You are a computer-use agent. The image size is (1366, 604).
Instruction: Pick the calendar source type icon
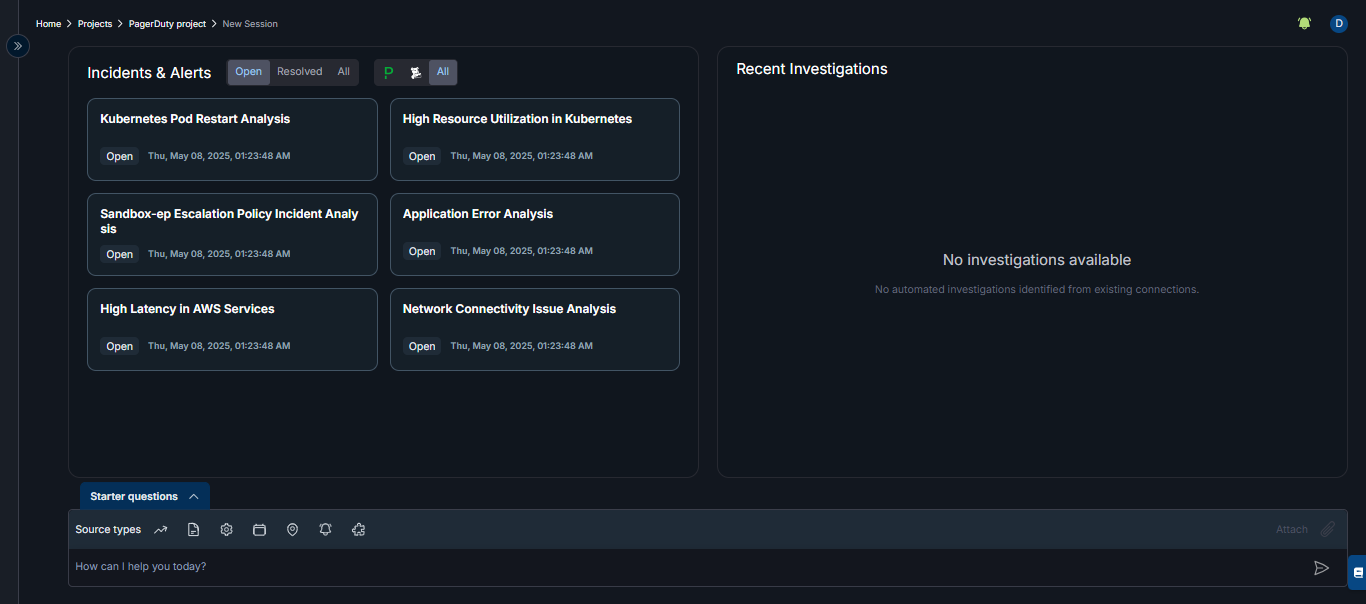[x=259, y=529]
